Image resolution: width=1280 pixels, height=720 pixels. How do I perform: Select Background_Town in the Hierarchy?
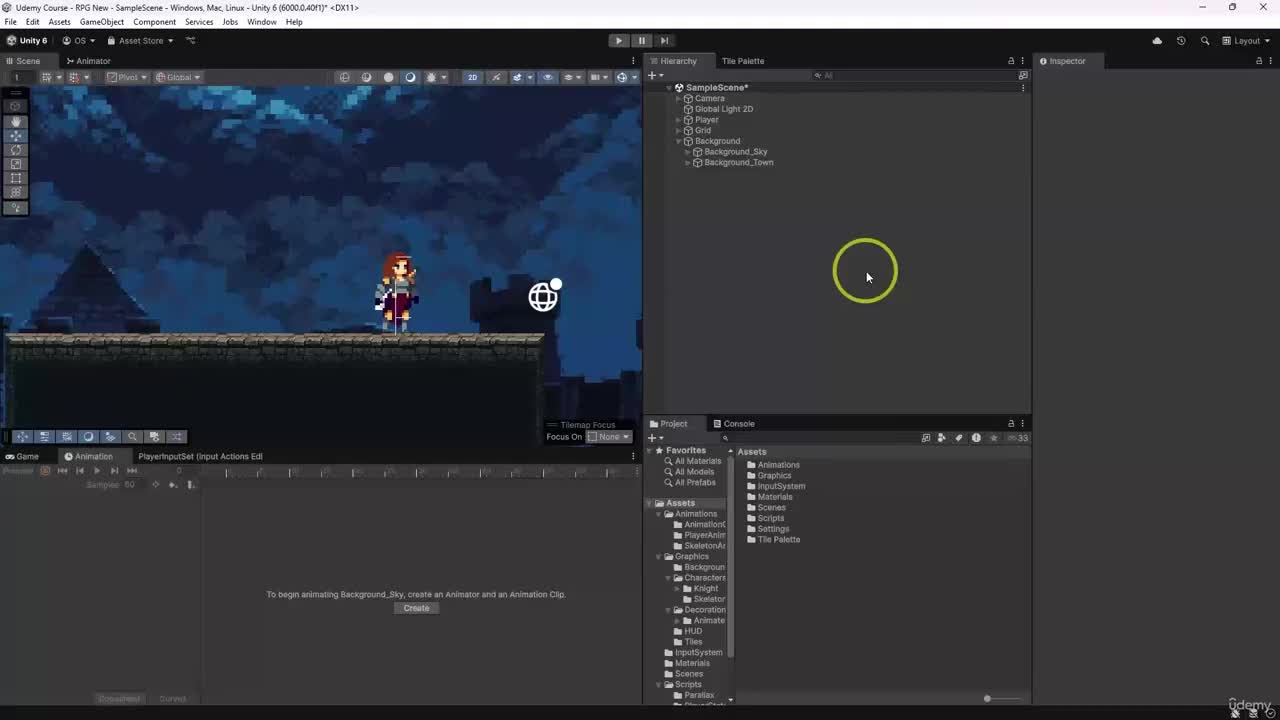[738, 163]
